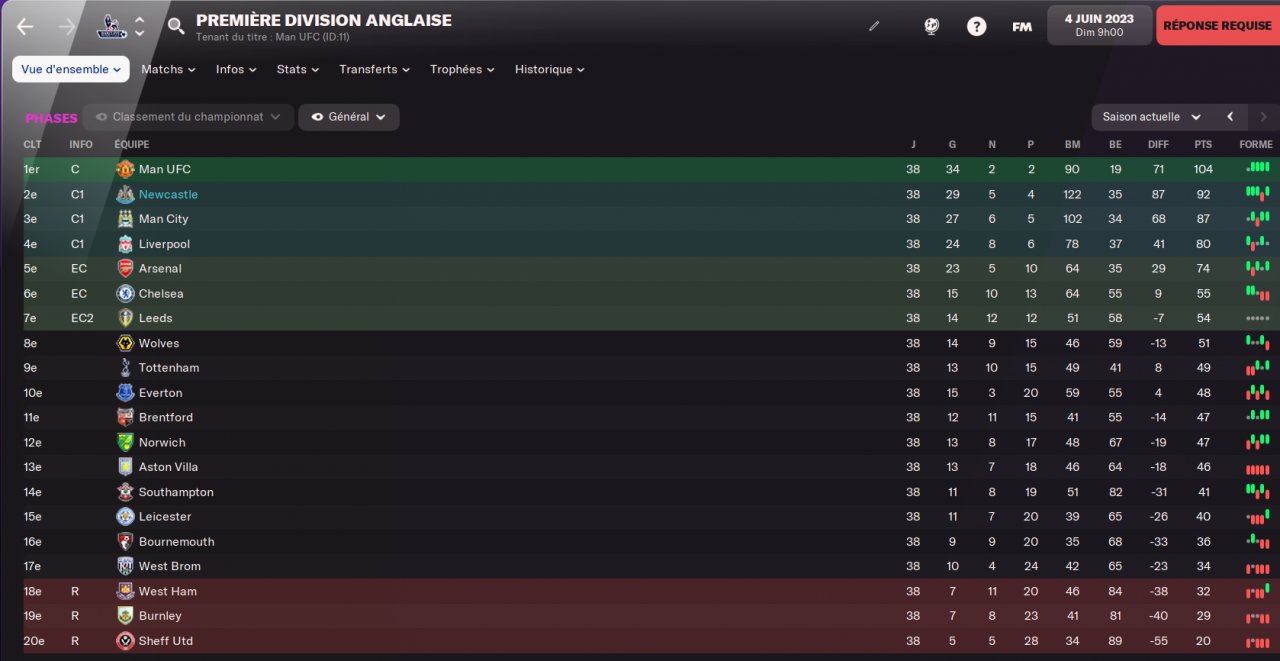
Task: Click the competition up/down switcher arrows
Action: point(139,27)
